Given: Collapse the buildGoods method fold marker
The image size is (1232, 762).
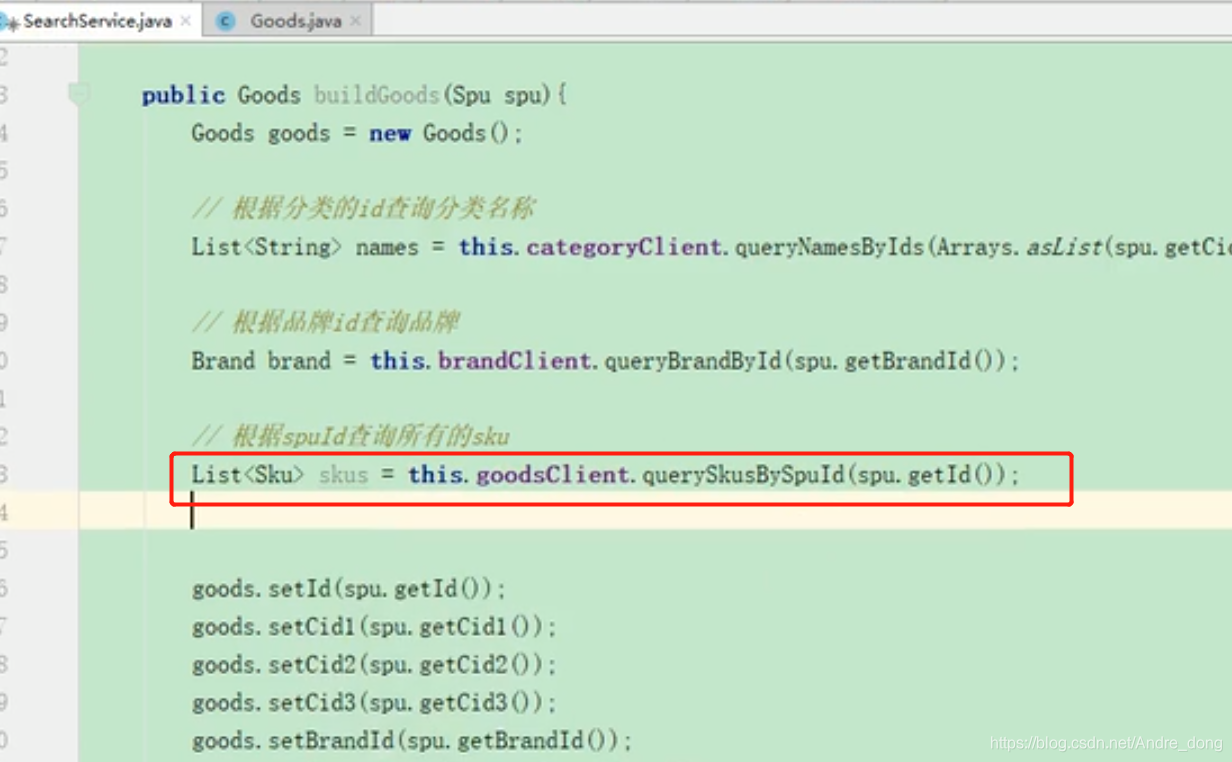Looking at the screenshot, I should (78, 95).
